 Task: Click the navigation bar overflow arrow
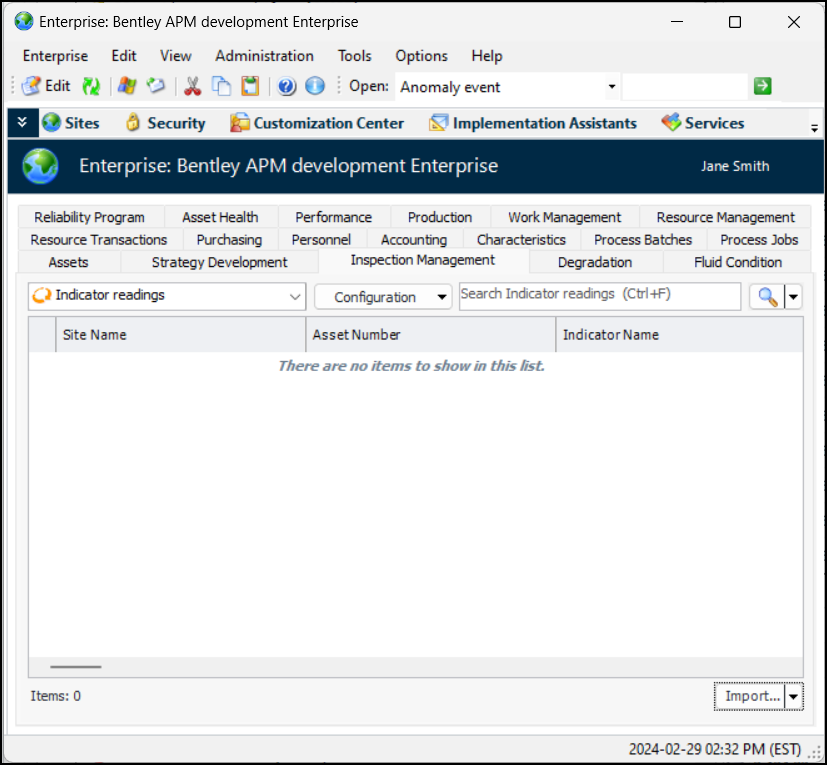pos(814,128)
